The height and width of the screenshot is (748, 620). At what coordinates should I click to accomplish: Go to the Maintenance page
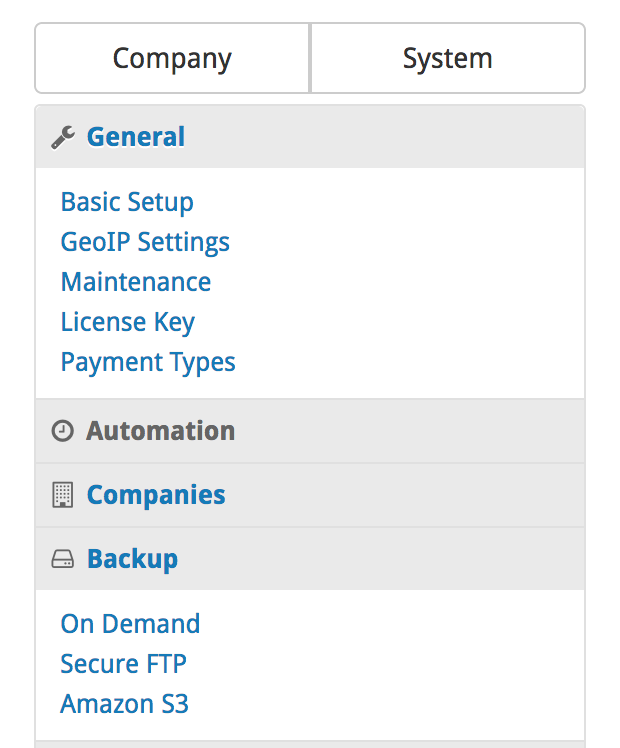pos(136,282)
